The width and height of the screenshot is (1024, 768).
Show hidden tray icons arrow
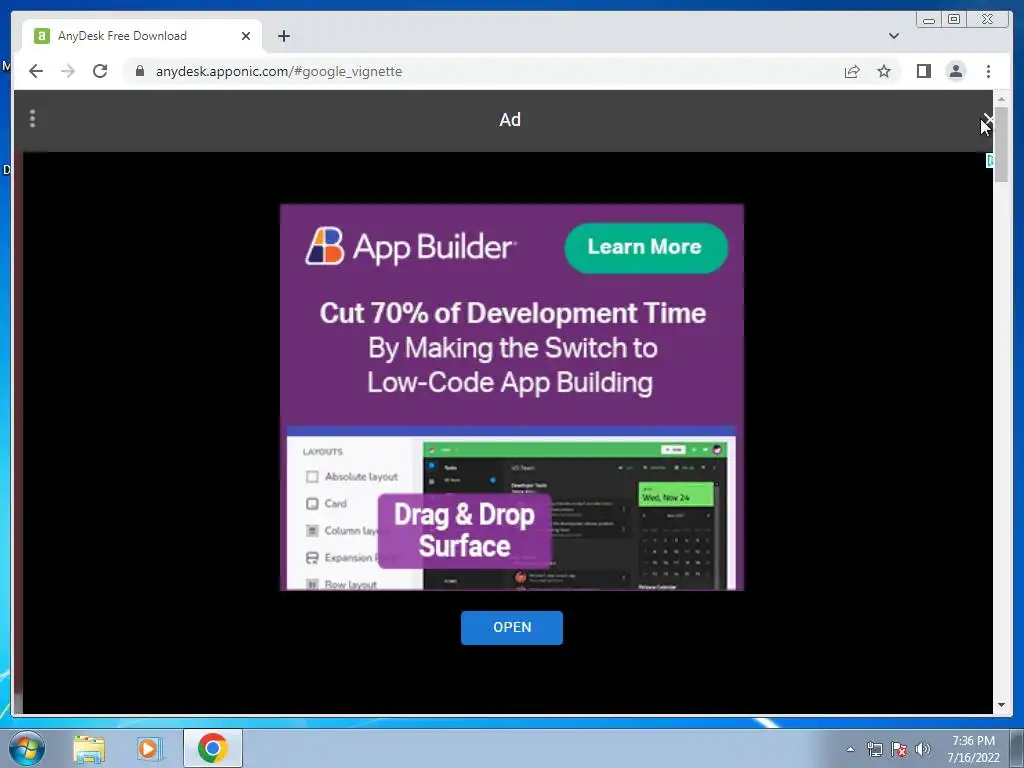click(x=850, y=749)
